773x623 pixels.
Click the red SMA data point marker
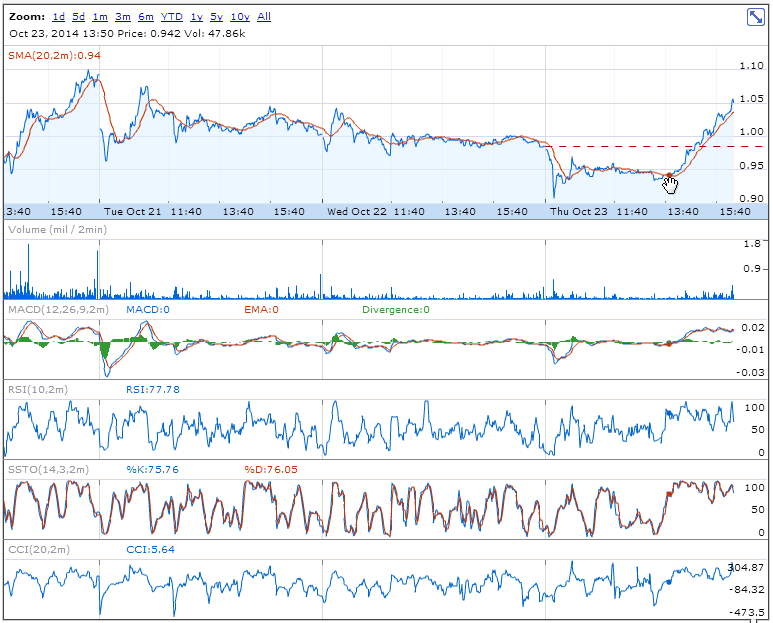coord(669,175)
